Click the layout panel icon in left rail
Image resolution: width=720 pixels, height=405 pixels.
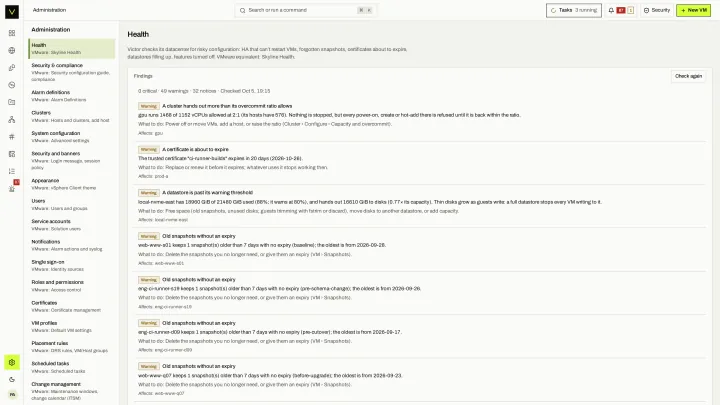[12, 154]
